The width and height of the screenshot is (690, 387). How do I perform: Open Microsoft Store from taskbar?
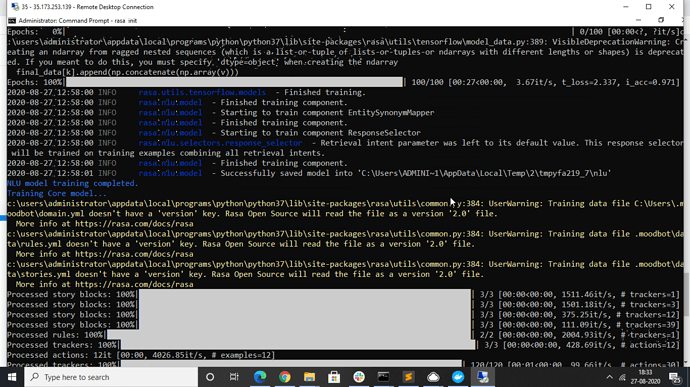coord(334,377)
